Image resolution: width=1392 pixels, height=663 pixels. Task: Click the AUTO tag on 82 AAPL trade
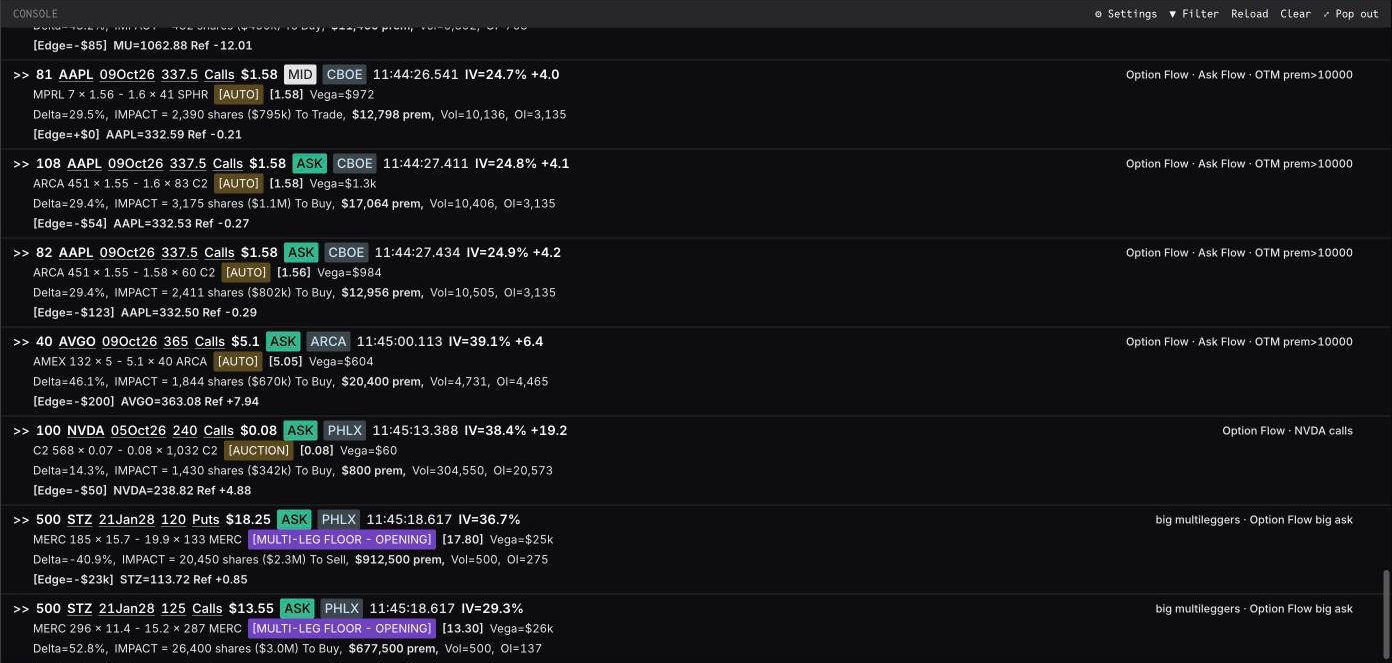tap(245, 273)
